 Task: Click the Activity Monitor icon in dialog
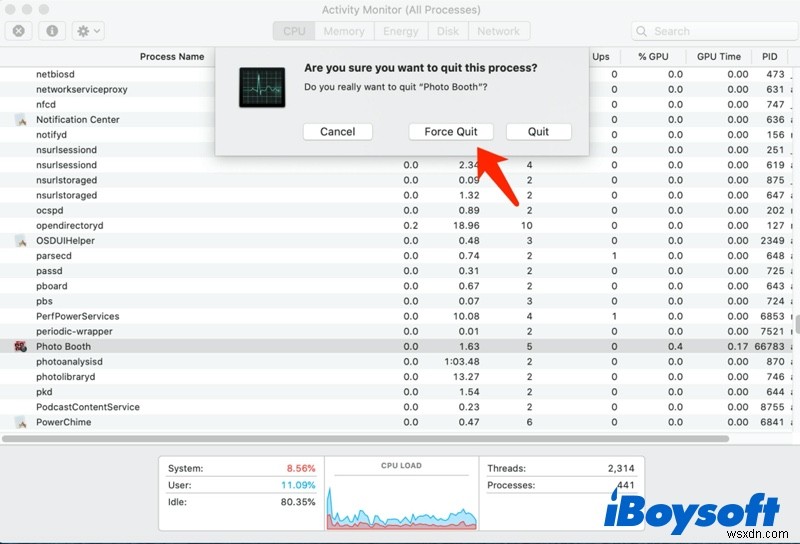pyautogui.click(x=262, y=87)
